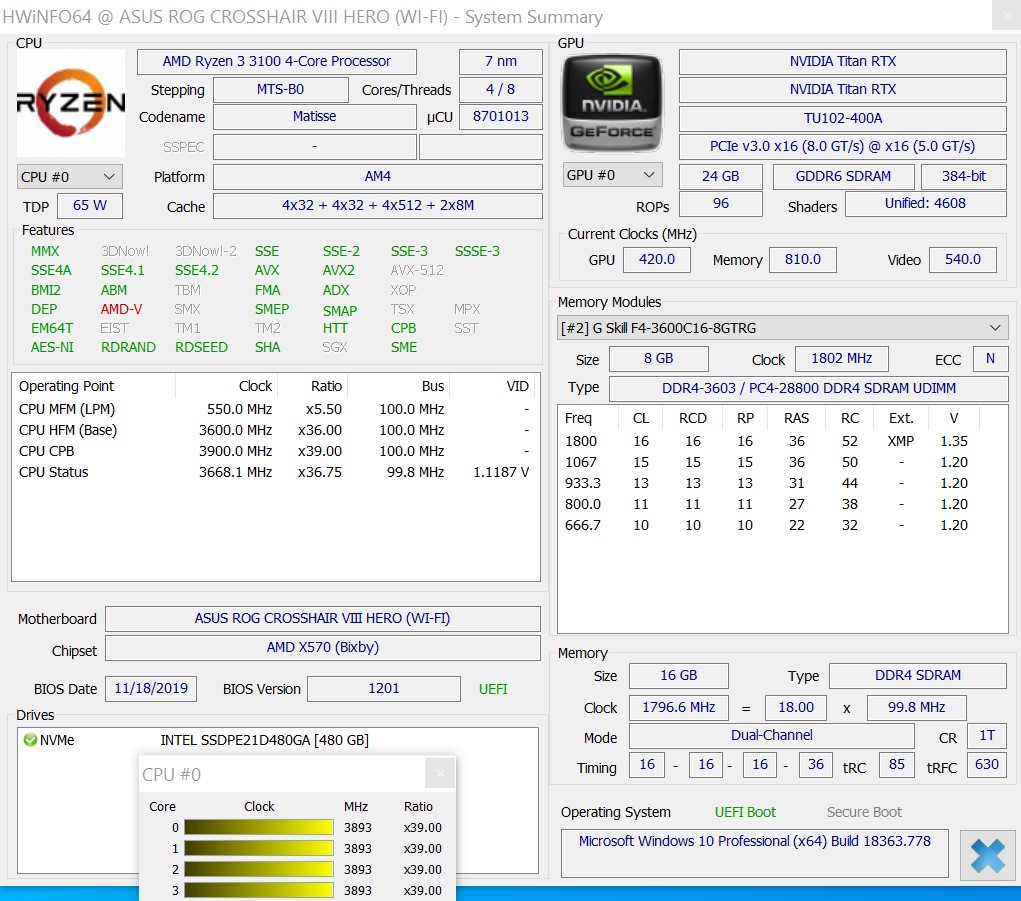The height and width of the screenshot is (901, 1021).
Task: Click the Codename Matisse field
Action: (315, 117)
